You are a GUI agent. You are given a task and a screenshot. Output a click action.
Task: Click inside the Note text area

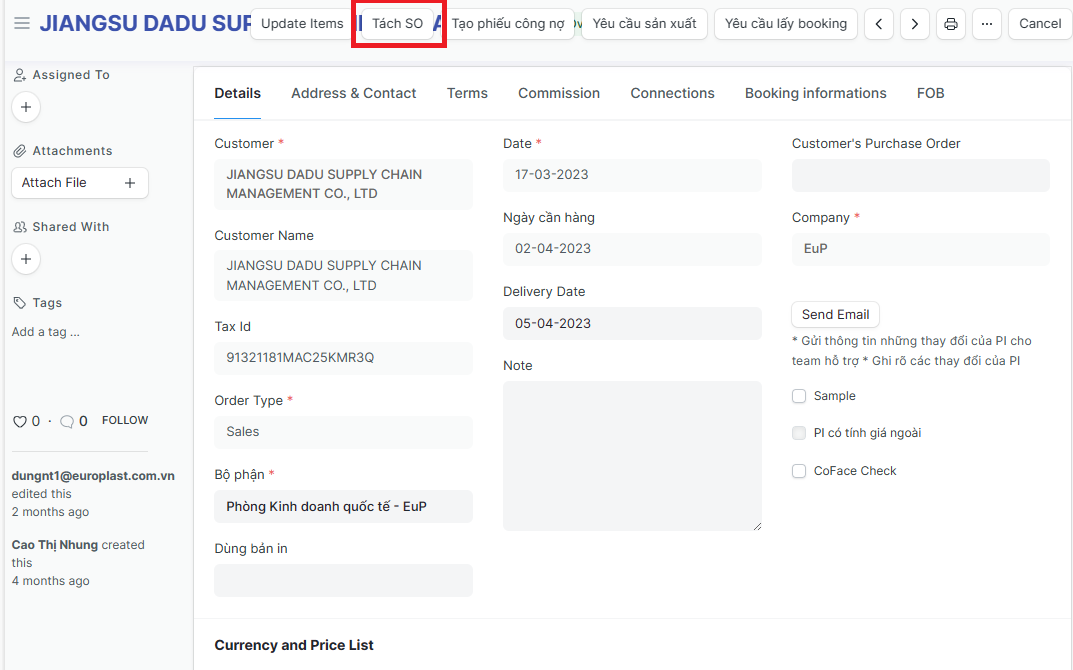631,455
